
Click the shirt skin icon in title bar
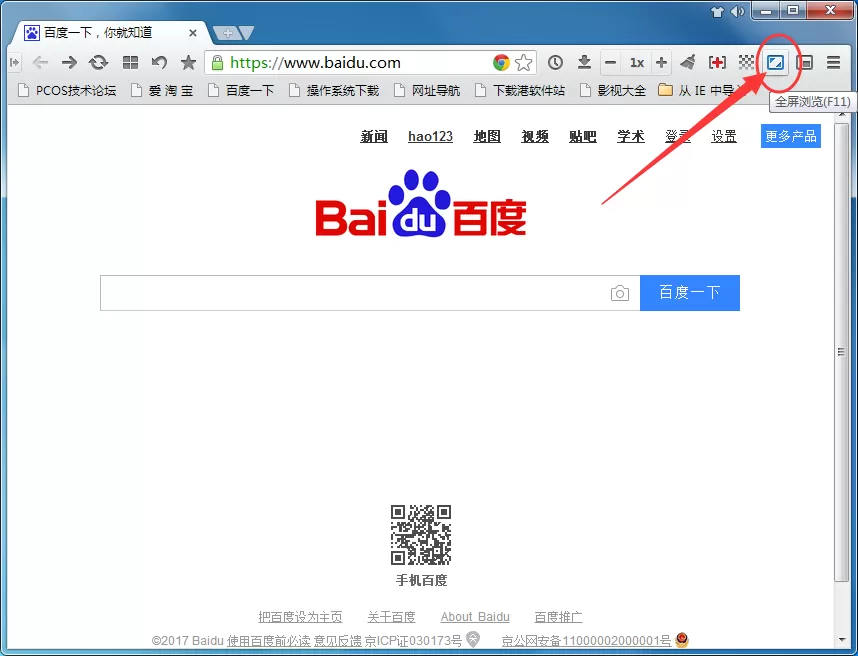click(717, 11)
